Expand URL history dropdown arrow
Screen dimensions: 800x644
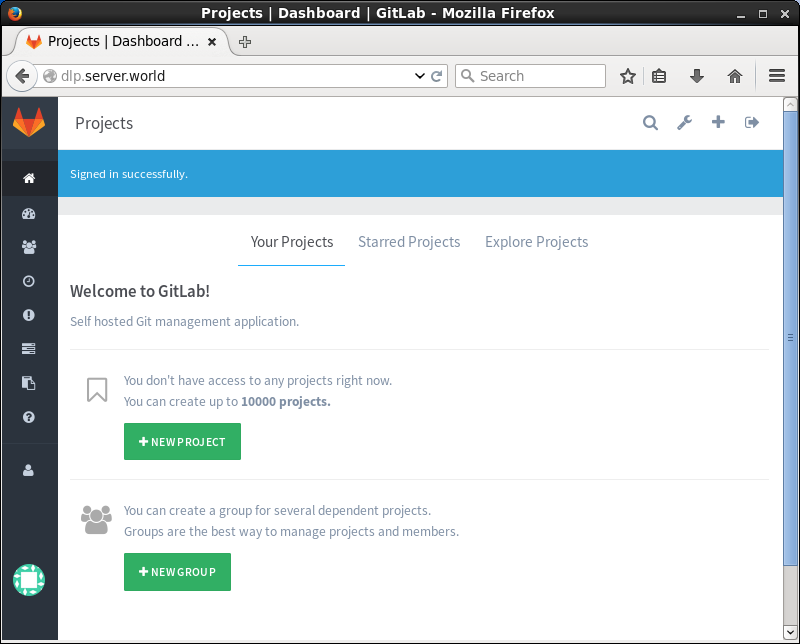(x=420, y=76)
